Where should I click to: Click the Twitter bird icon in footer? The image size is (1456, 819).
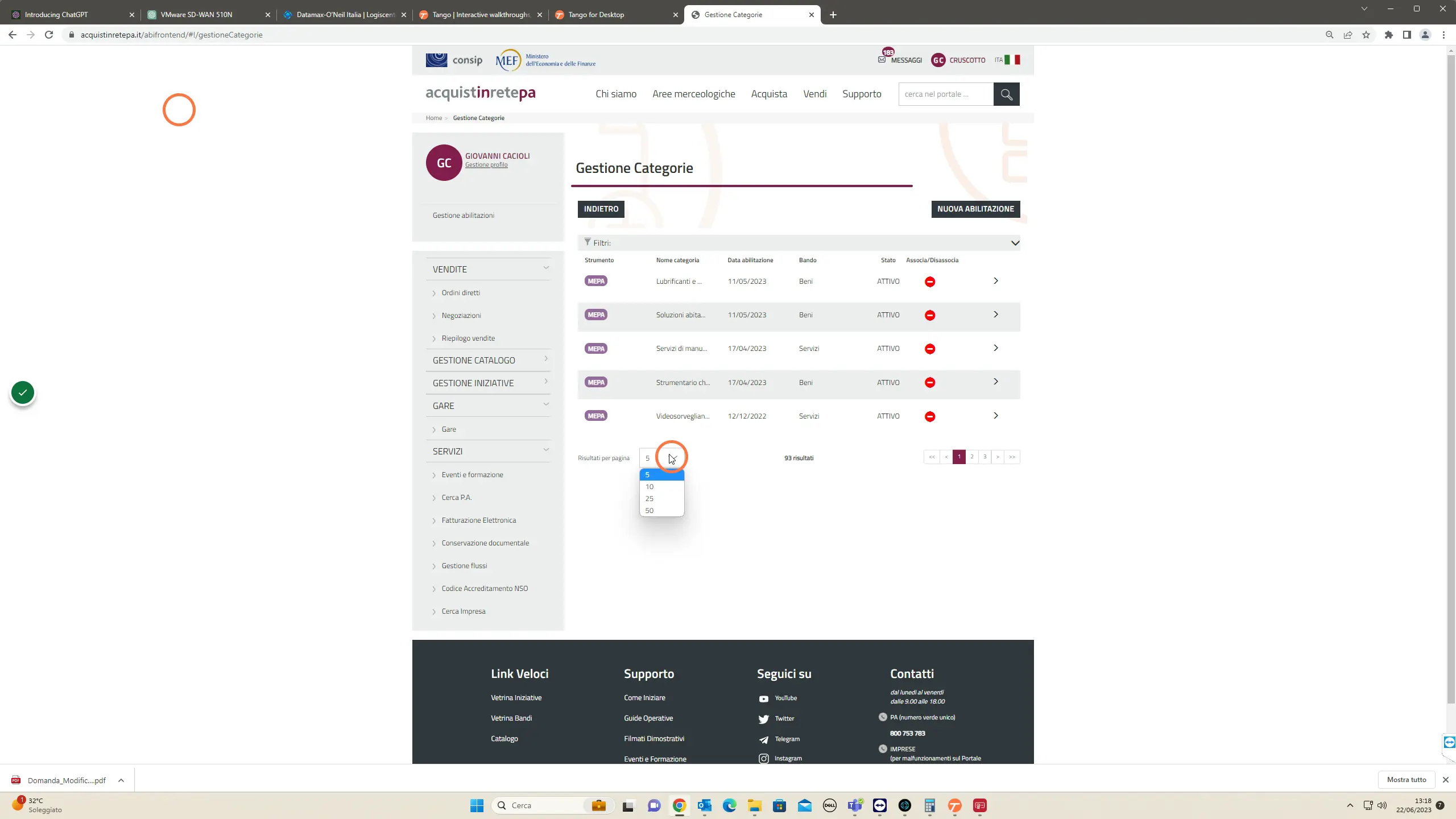764,719
